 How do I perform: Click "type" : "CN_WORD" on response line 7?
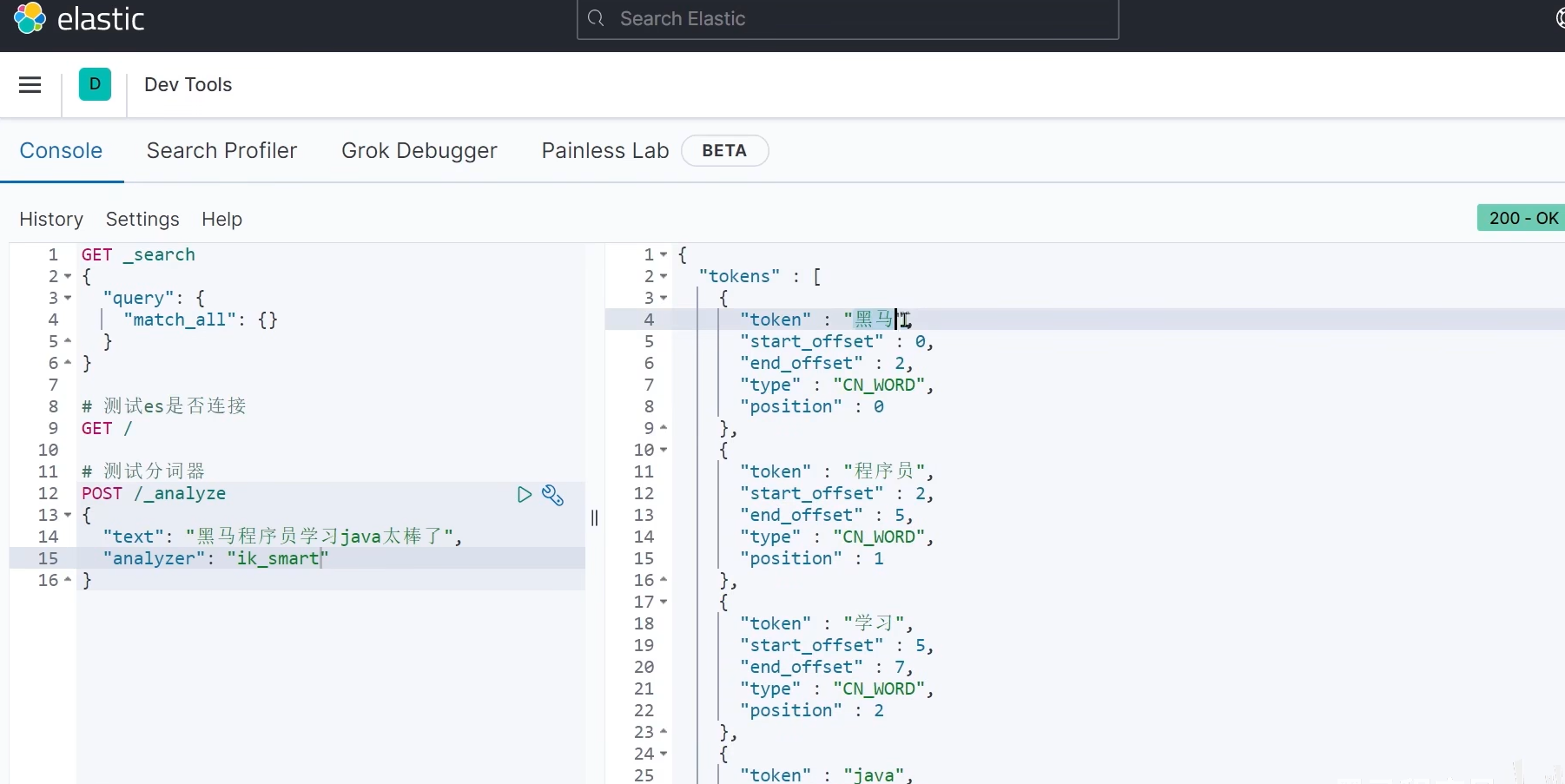tap(836, 385)
